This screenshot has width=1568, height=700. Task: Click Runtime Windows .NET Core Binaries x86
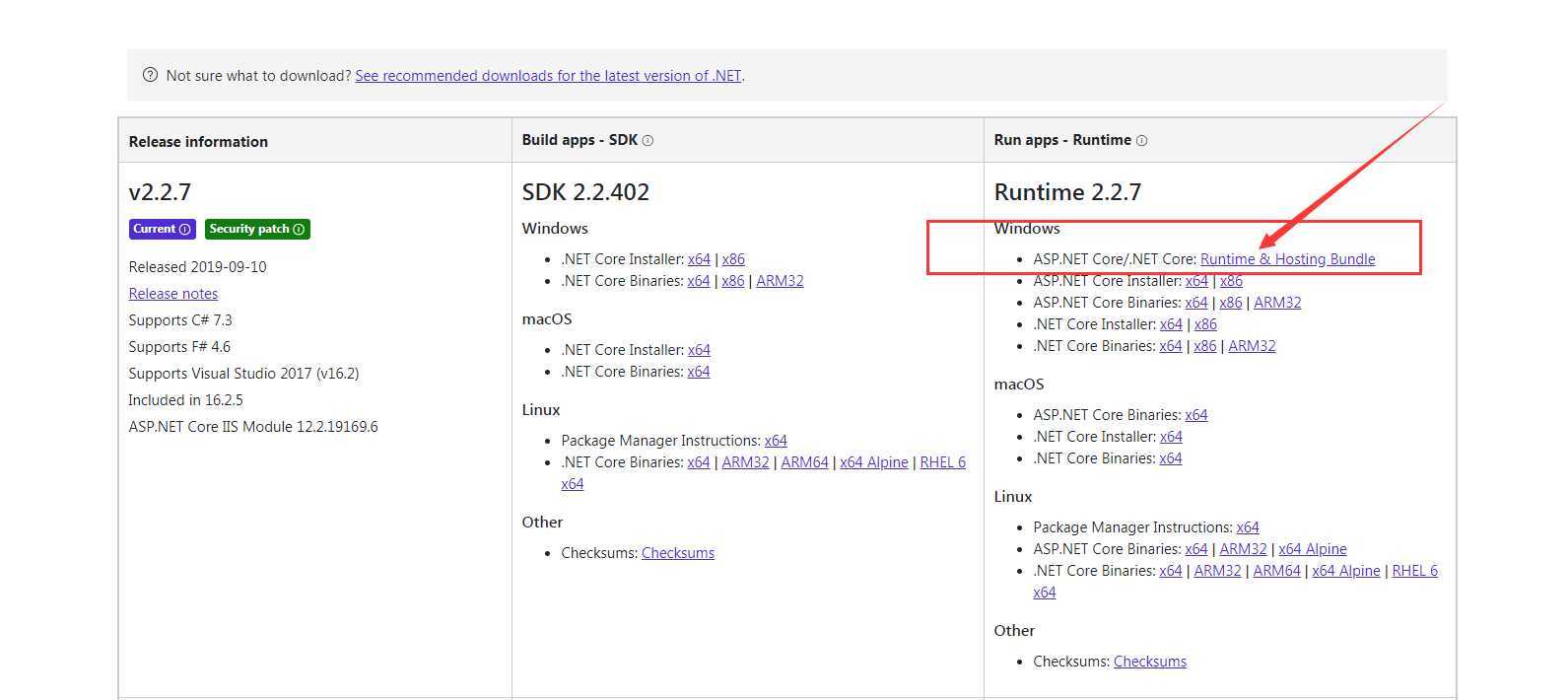point(1205,346)
